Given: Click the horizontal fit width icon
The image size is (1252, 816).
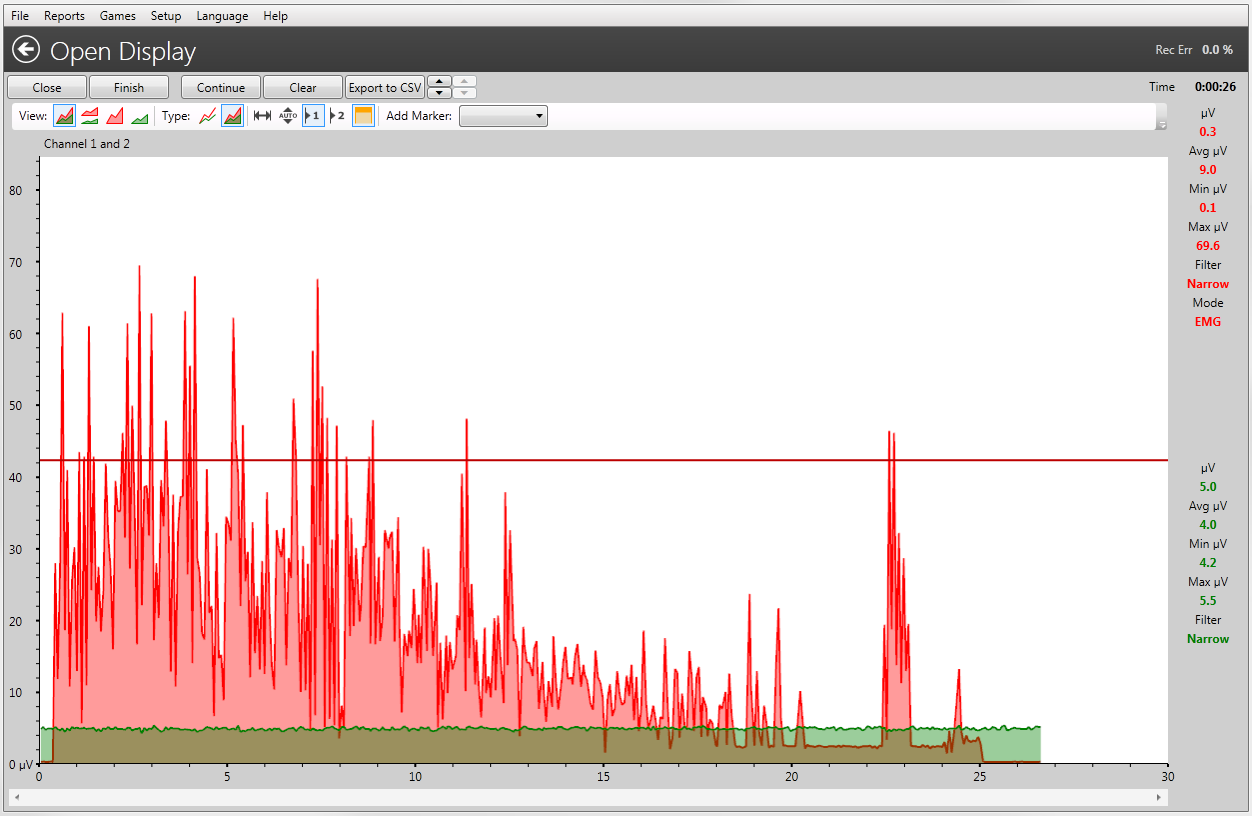Looking at the screenshot, I should 262,116.
